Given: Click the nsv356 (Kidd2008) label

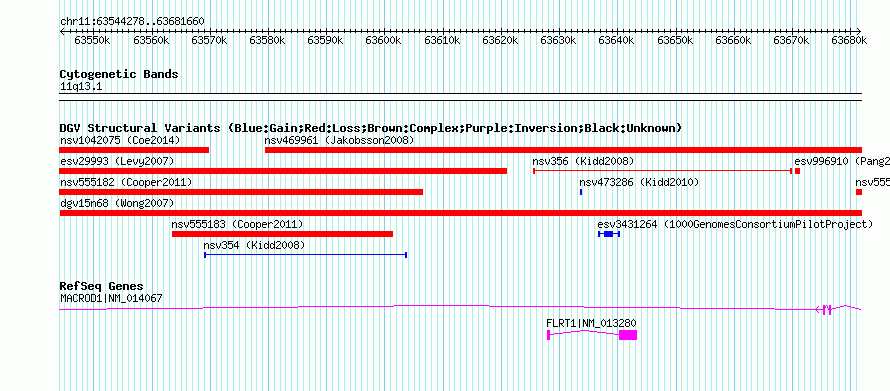Looking at the screenshot, I should (583, 162).
